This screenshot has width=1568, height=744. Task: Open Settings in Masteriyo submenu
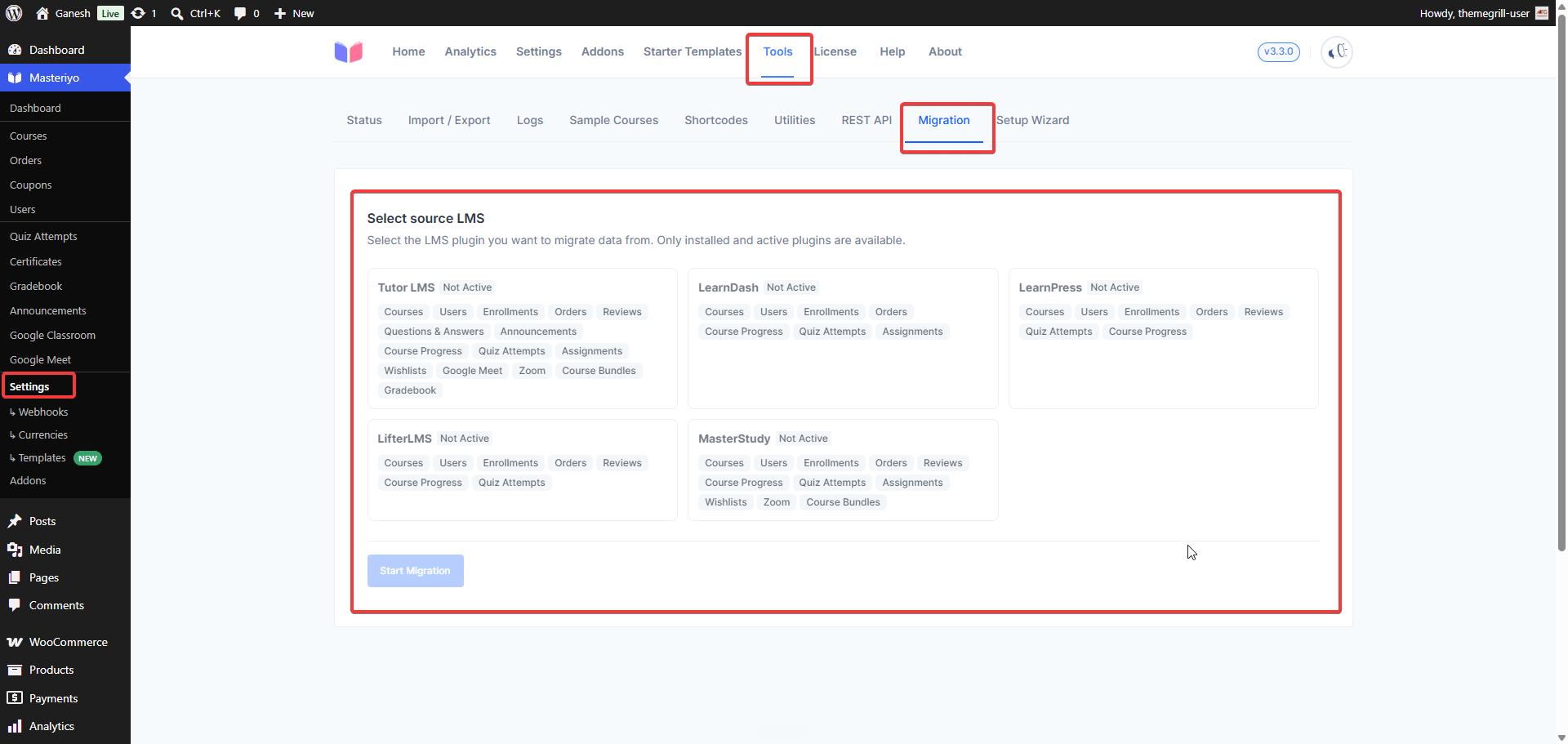pyautogui.click(x=29, y=386)
